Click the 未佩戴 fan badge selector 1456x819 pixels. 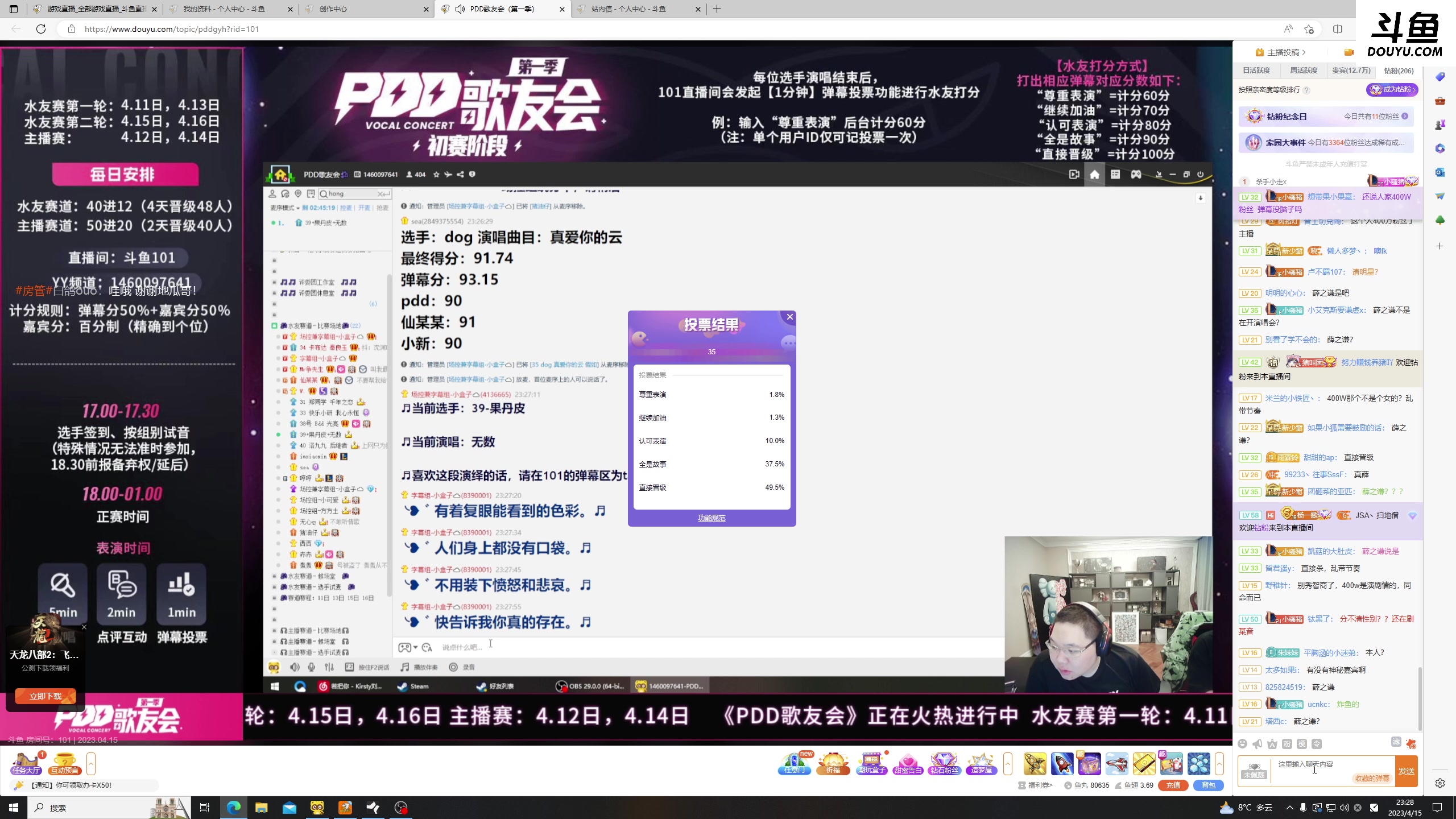(1254, 771)
